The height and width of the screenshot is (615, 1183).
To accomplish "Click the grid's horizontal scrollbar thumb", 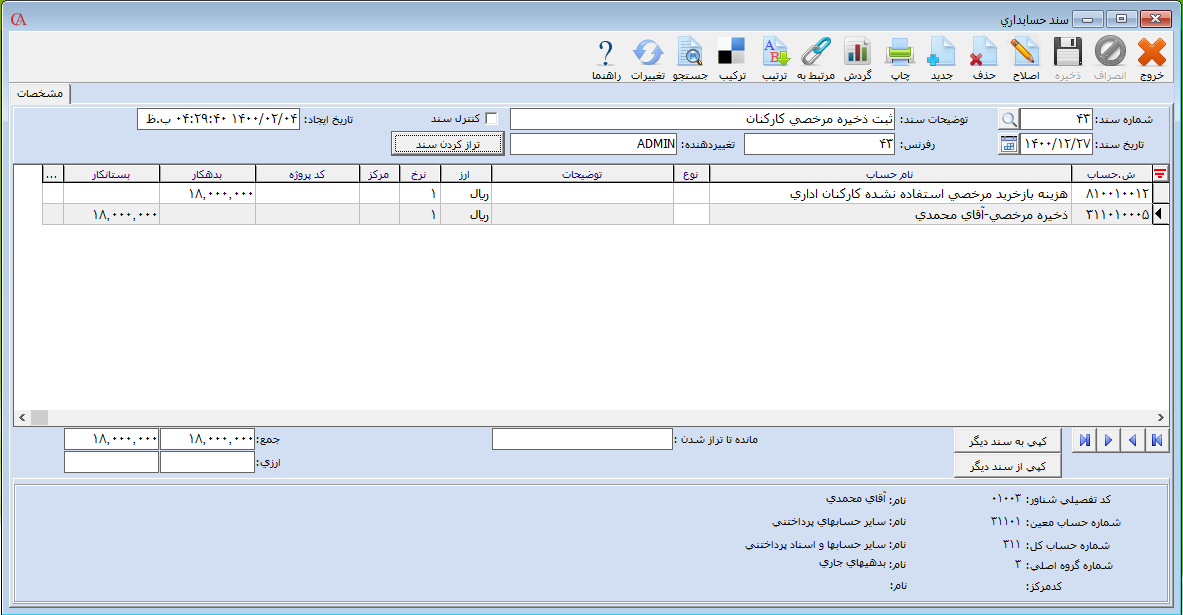I will coord(39,417).
